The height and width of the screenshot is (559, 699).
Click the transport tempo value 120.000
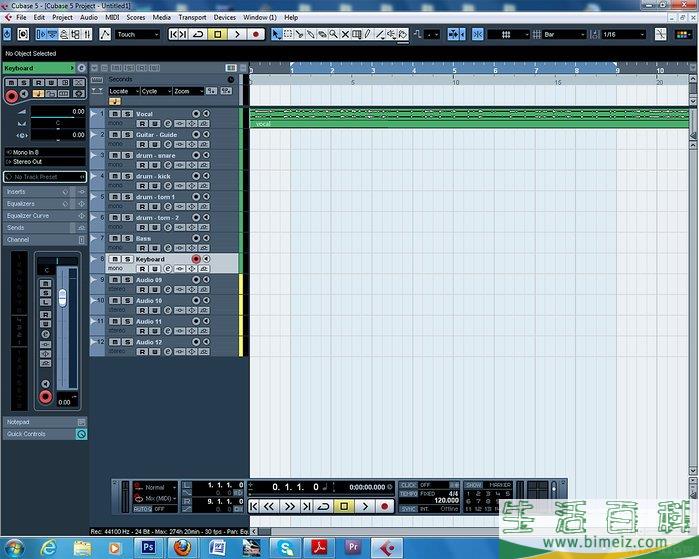click(x=446, y=501)
